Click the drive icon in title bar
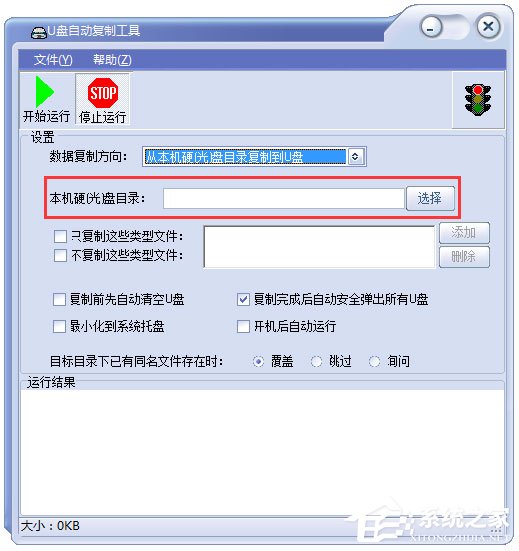 pos(39,32)
